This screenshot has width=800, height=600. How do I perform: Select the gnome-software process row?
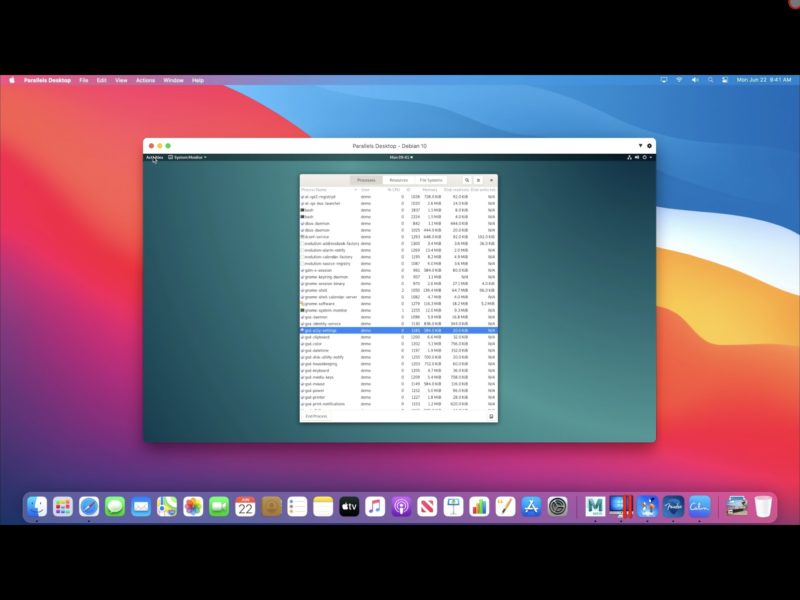(398, 304)
